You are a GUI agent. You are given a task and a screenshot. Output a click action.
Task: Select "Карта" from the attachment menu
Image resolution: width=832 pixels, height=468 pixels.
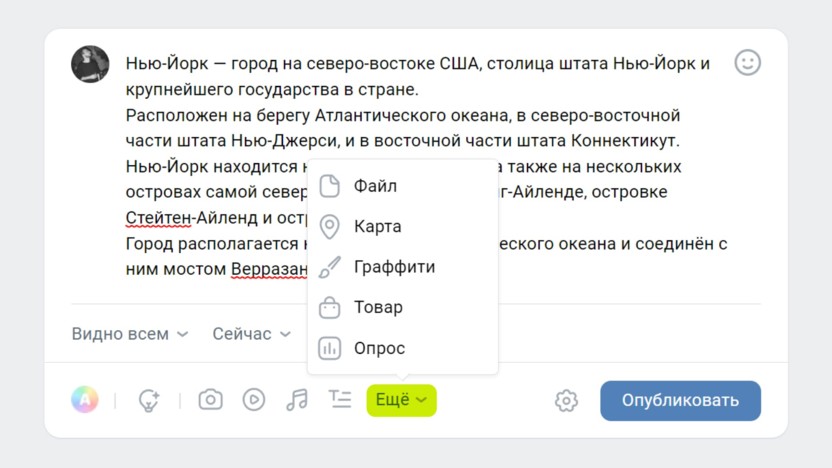(x=377, y=227)
